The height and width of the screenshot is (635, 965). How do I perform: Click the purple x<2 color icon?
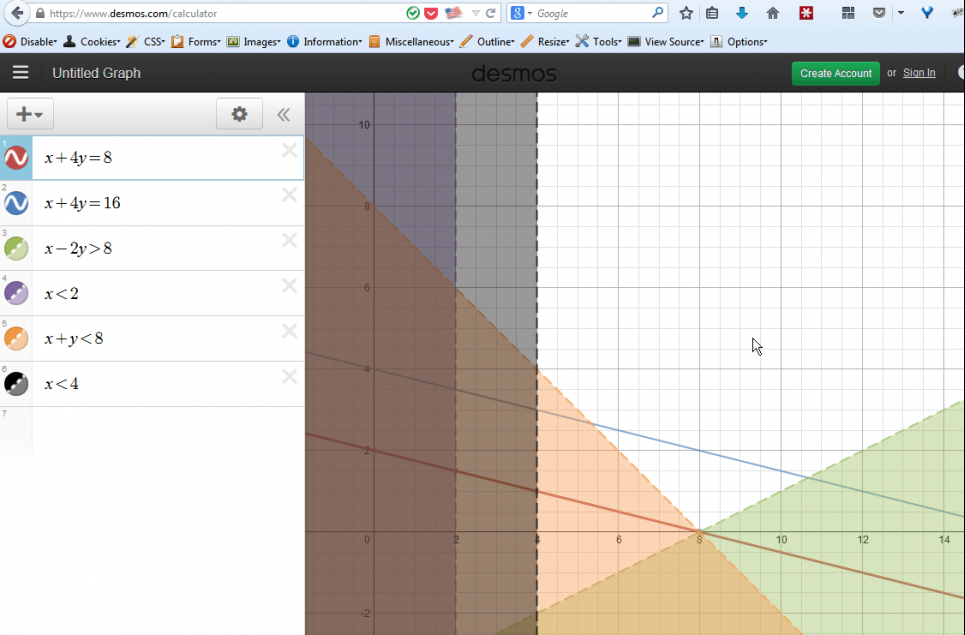point(16,293)
